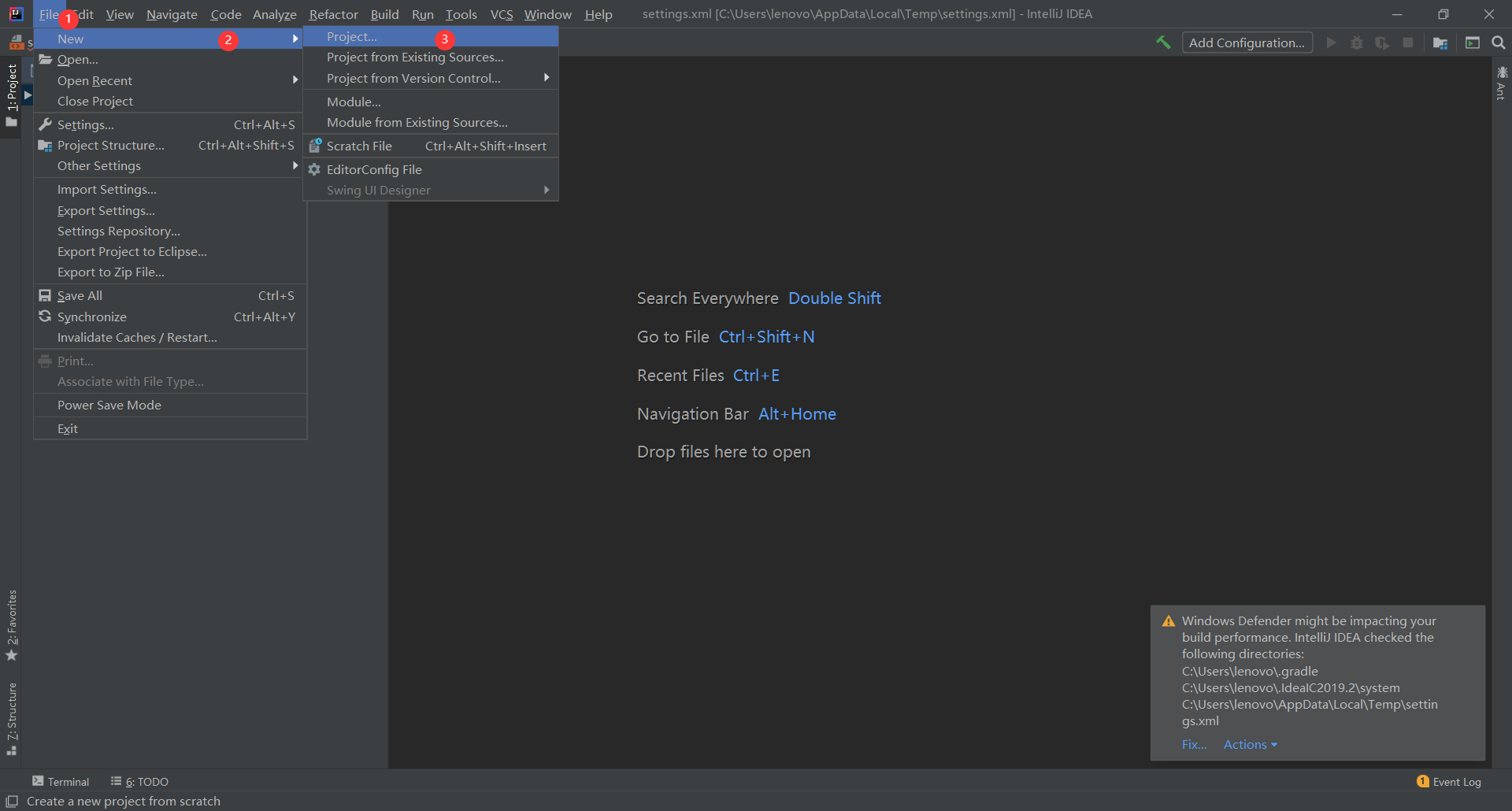Image resolution: width=1512 pixels, height=811 pixels.
Task: Click the Add Configuration... button
Action: click(x=1247, y=43)
